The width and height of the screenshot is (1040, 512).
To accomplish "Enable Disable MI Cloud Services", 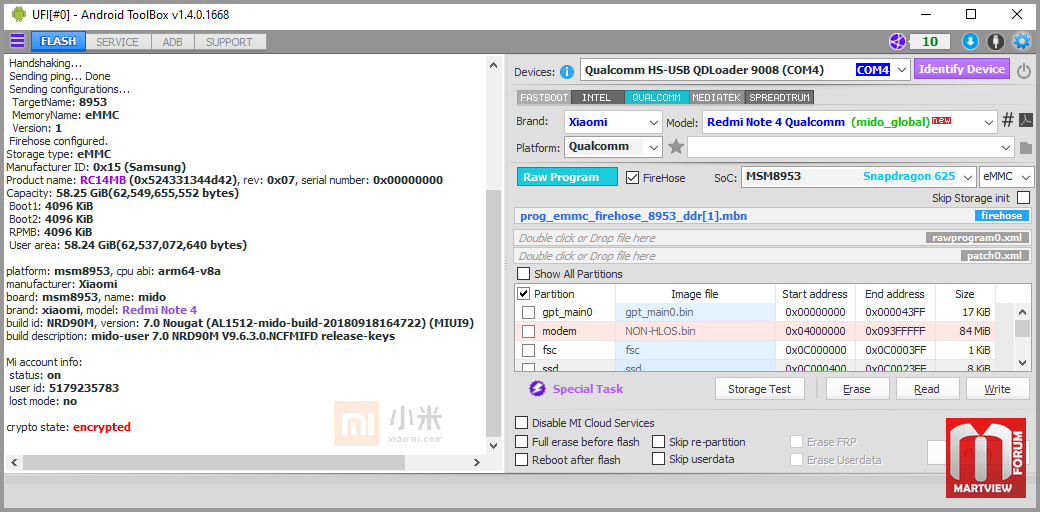I will point(521,423).
